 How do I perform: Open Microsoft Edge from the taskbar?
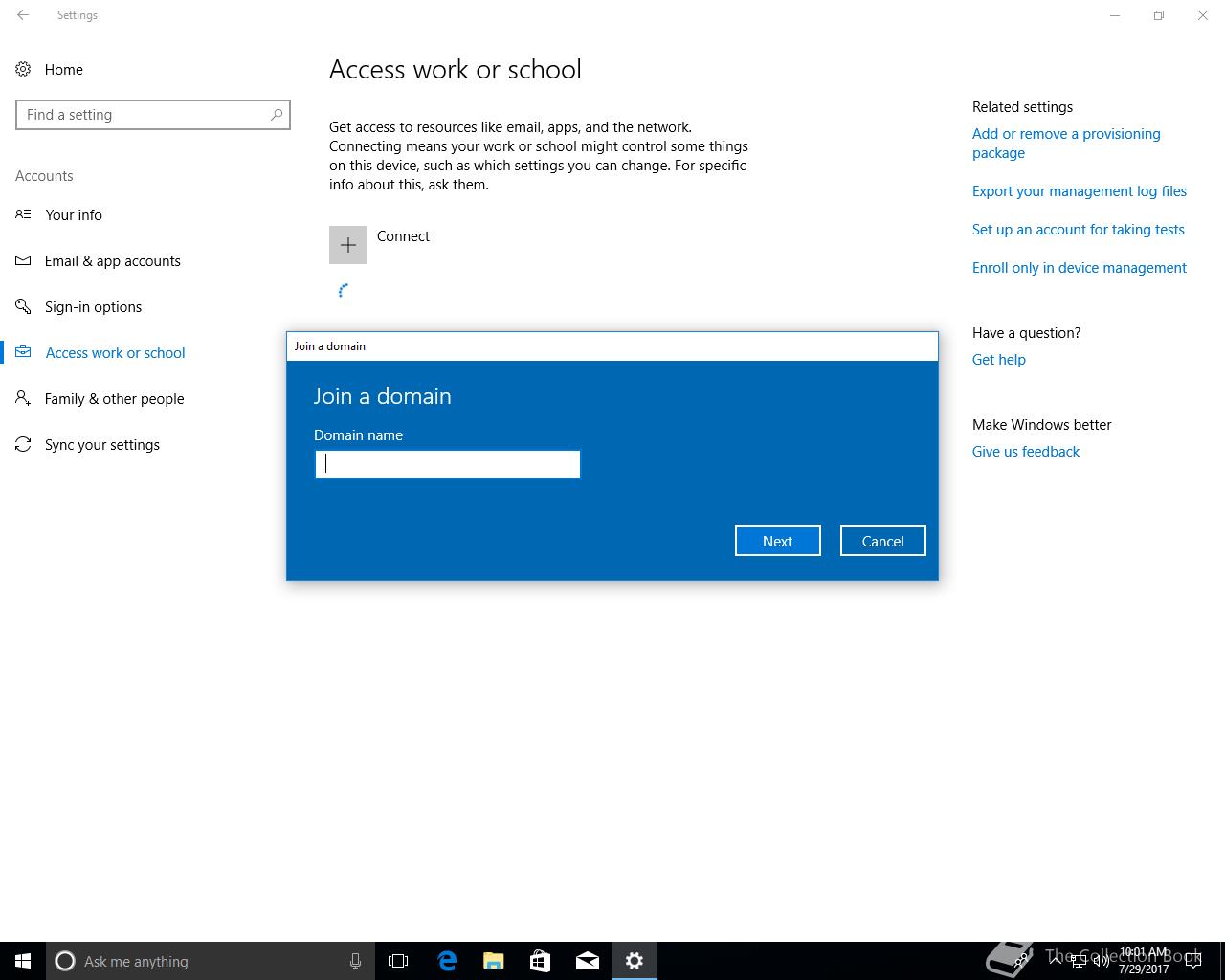pos(447,961)
